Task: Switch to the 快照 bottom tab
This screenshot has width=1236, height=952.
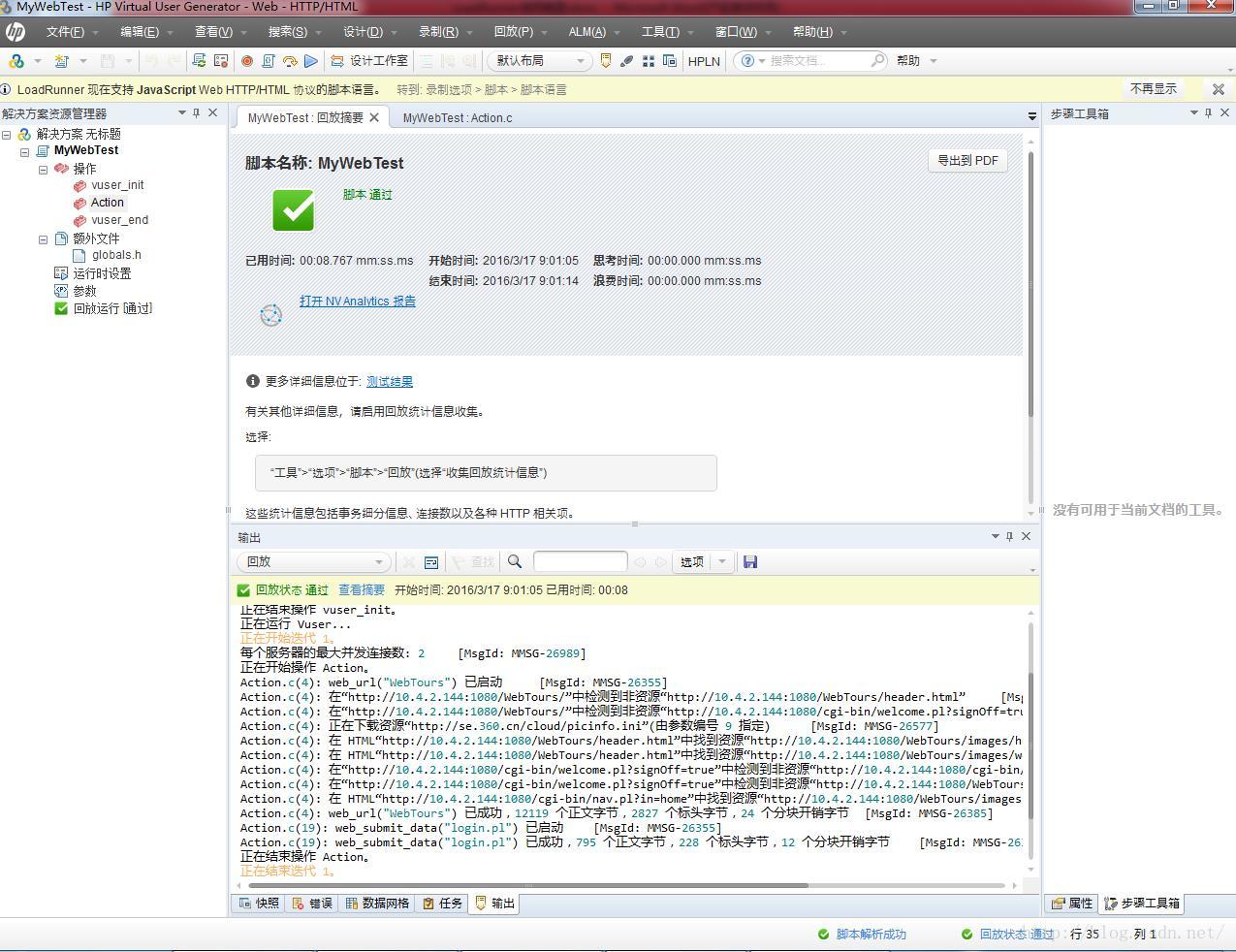Action: point(258,904)
